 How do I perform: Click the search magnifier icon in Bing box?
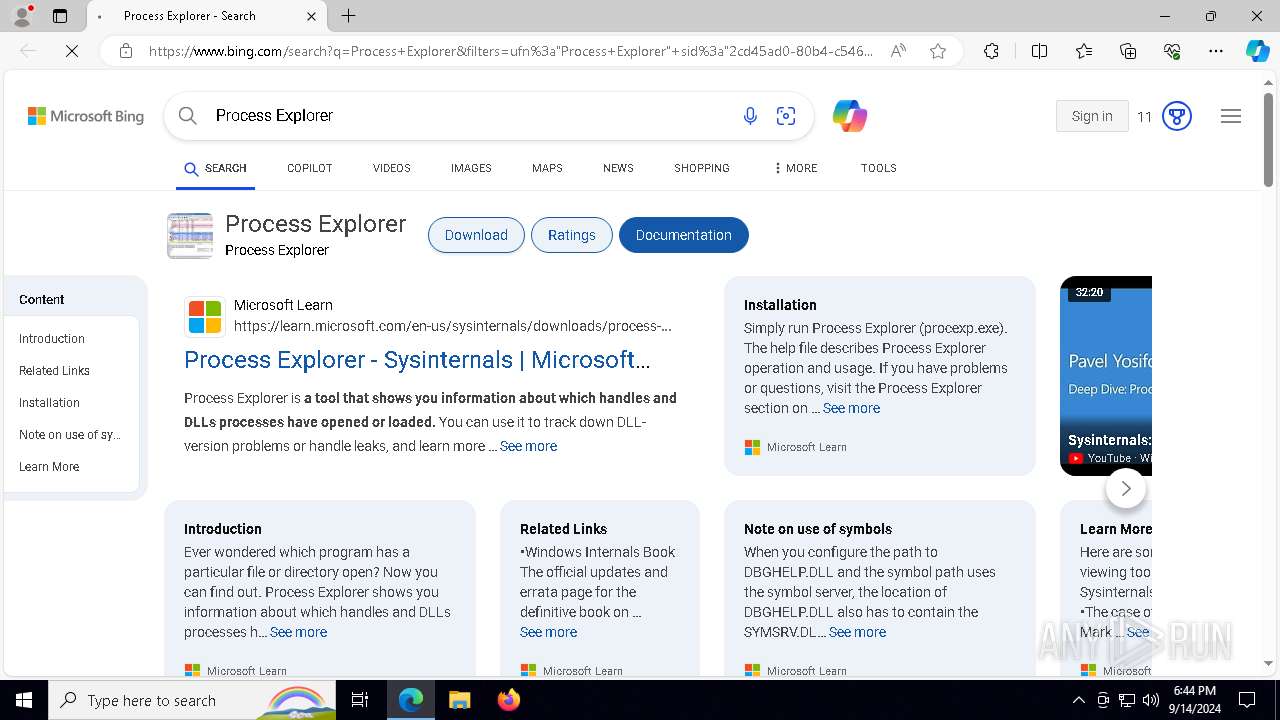187,116
